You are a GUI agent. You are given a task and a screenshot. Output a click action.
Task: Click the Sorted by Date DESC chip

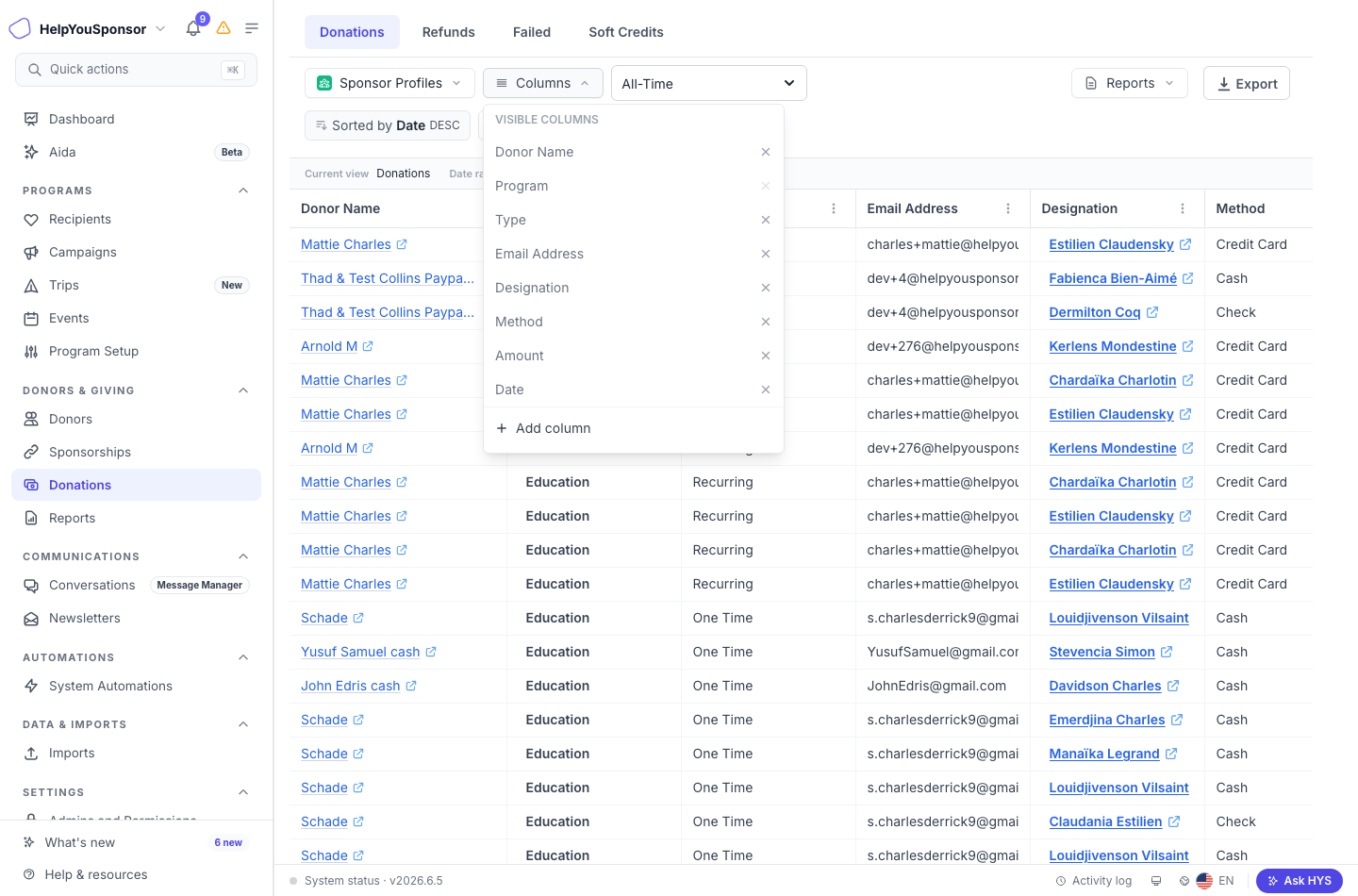(x=388, y=125)
